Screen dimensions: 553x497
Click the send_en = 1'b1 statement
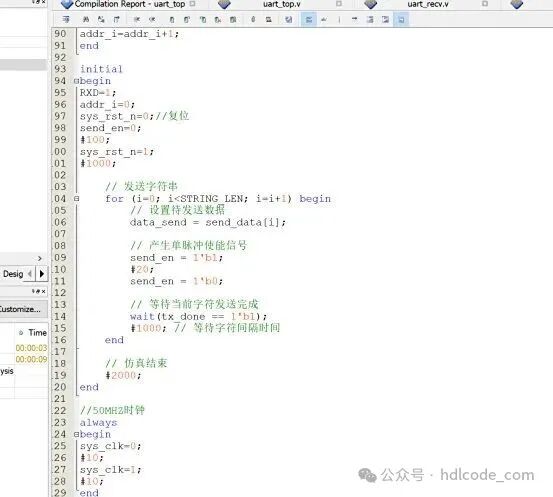[x=176, y=258]
